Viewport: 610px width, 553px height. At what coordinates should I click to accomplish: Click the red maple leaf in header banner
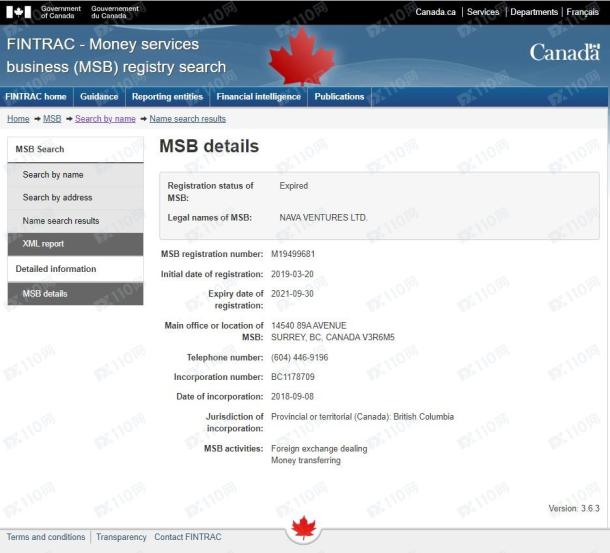[x=301, y=56]
